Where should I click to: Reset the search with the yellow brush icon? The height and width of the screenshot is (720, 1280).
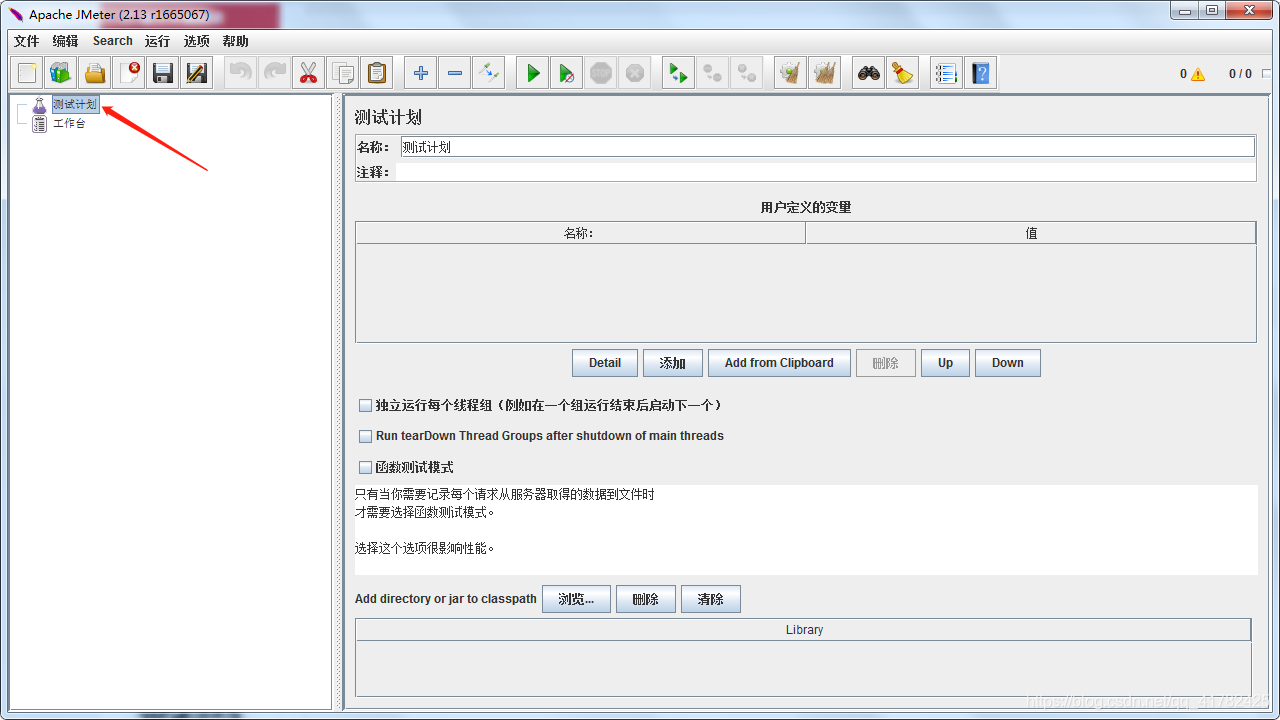click(x=903, y=73)
